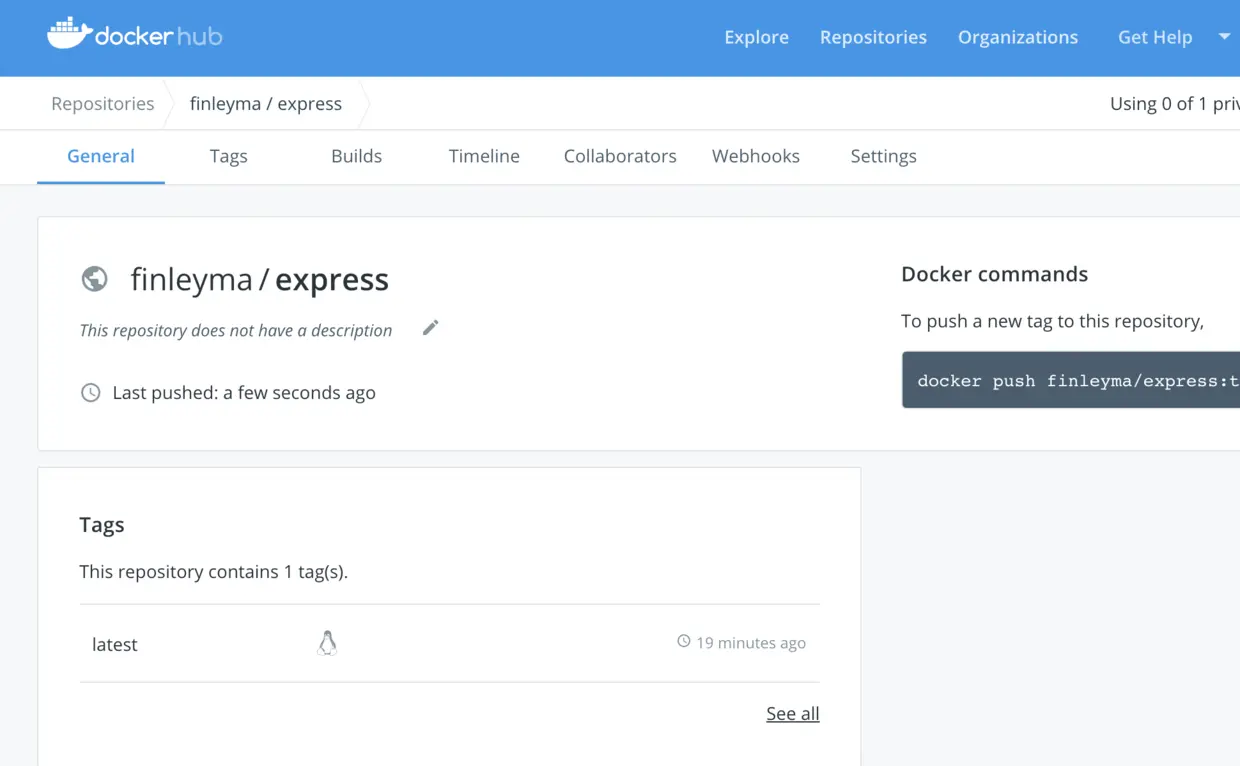Select the Webhooks tab
1240x766 pixels.
tap(756, 156)
